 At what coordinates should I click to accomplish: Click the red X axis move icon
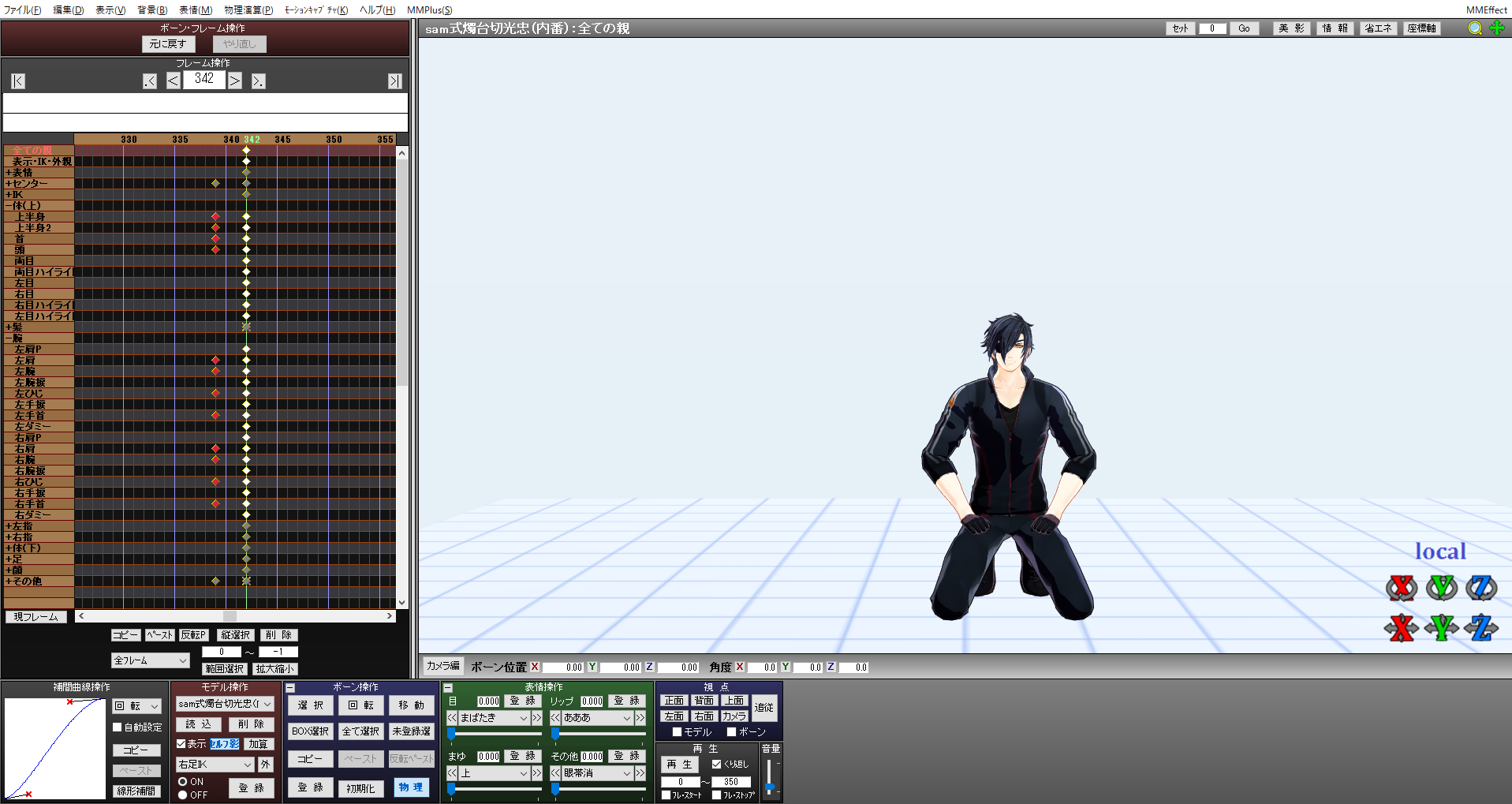pos(1402,628)
